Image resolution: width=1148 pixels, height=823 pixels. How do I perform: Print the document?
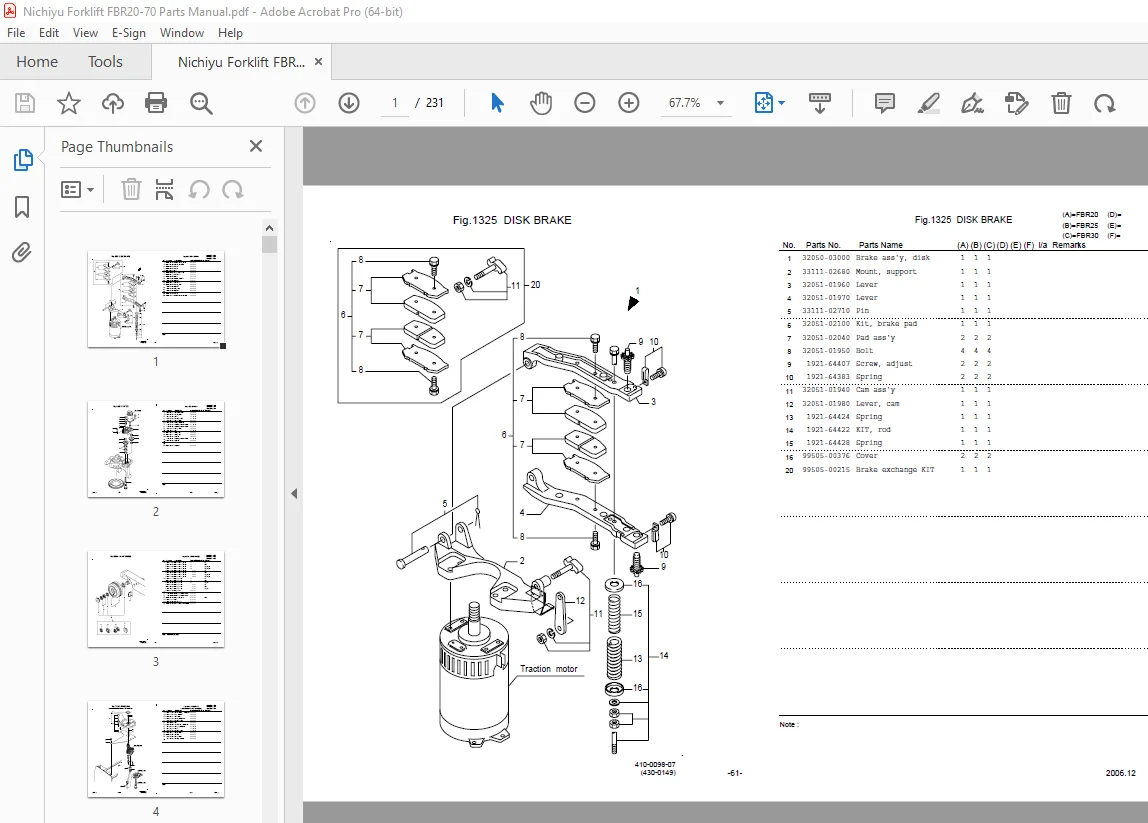156,103
